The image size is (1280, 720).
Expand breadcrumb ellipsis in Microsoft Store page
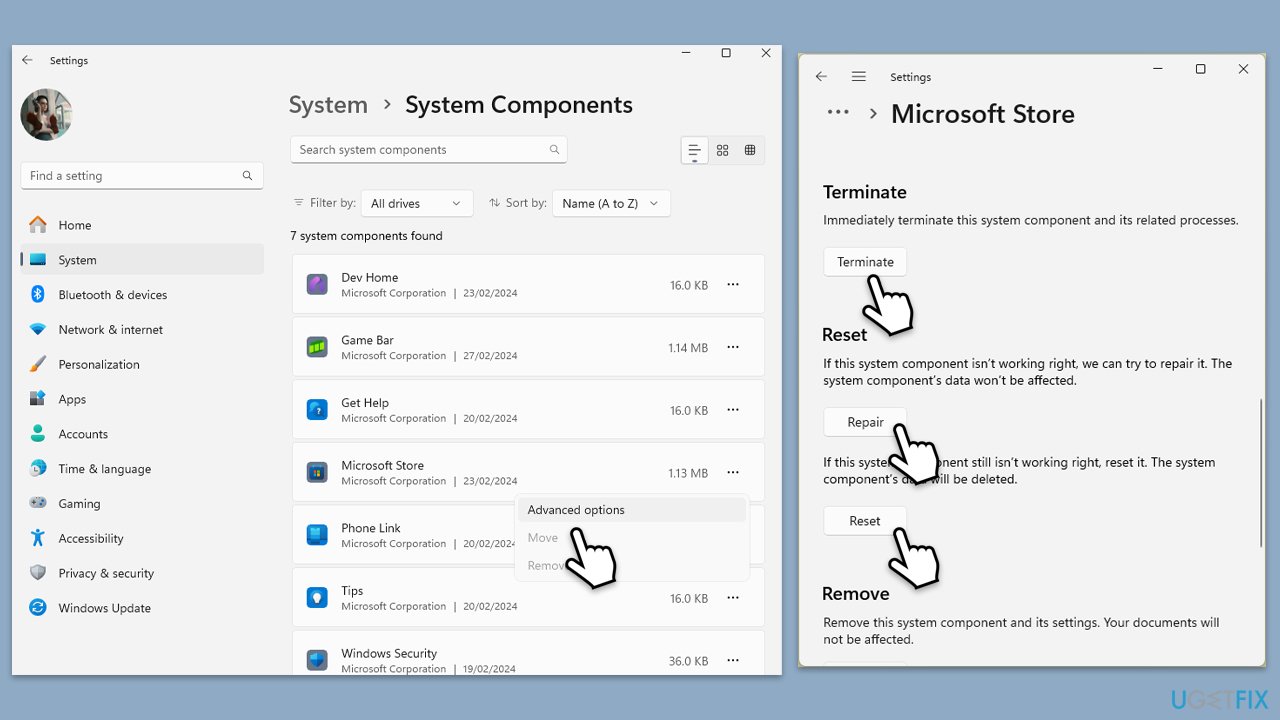click(838, 113)
